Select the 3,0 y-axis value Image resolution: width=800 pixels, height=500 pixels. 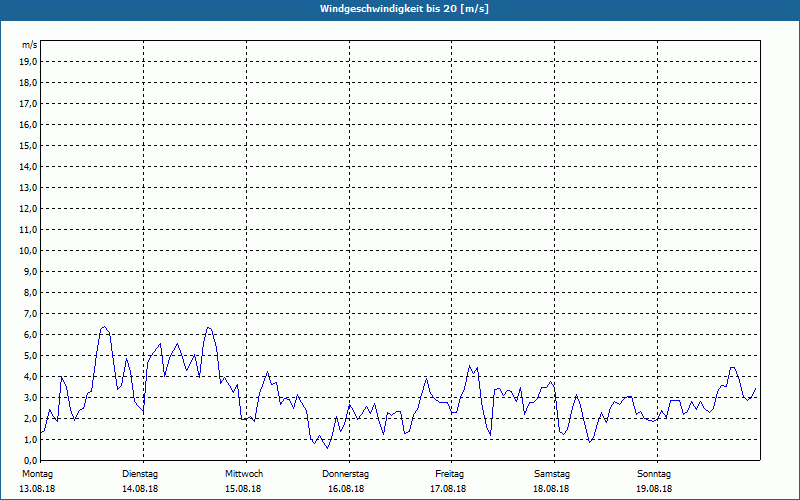pos(30,397)
